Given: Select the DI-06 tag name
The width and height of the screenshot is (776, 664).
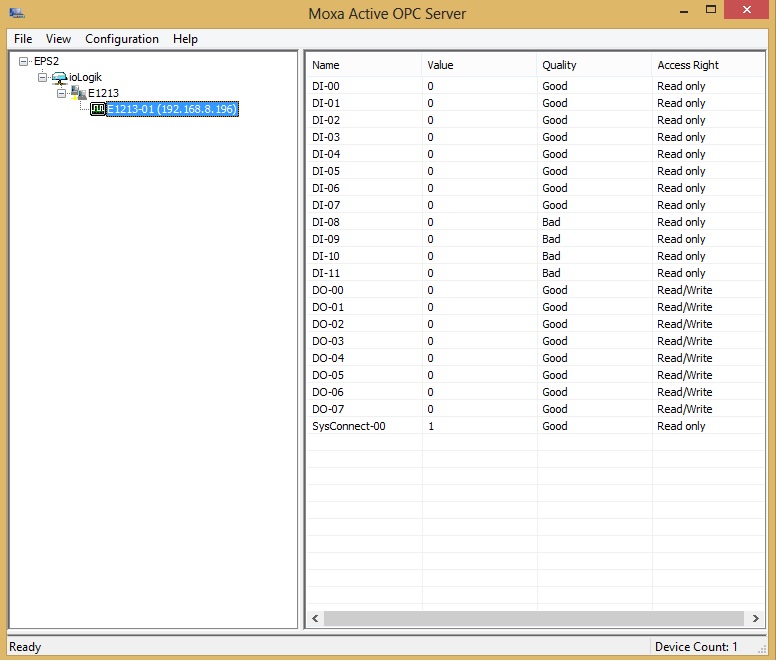Looking at the screenshot, I should coord(326,188).
